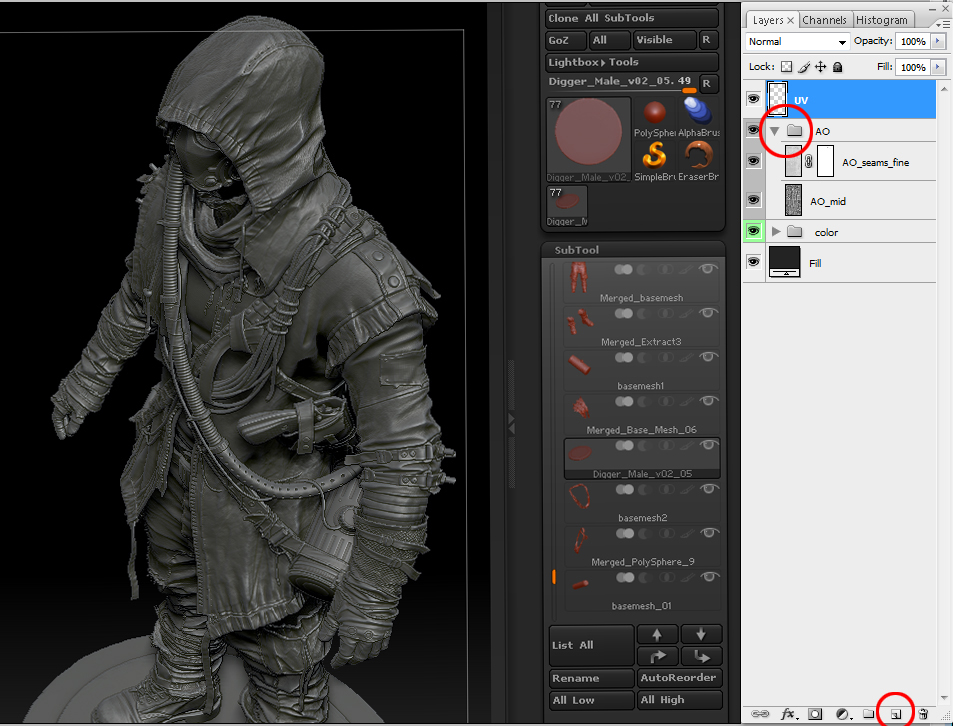
Task: Hide the UV layer
Action: pyautogui.click(x=754, y=98)
